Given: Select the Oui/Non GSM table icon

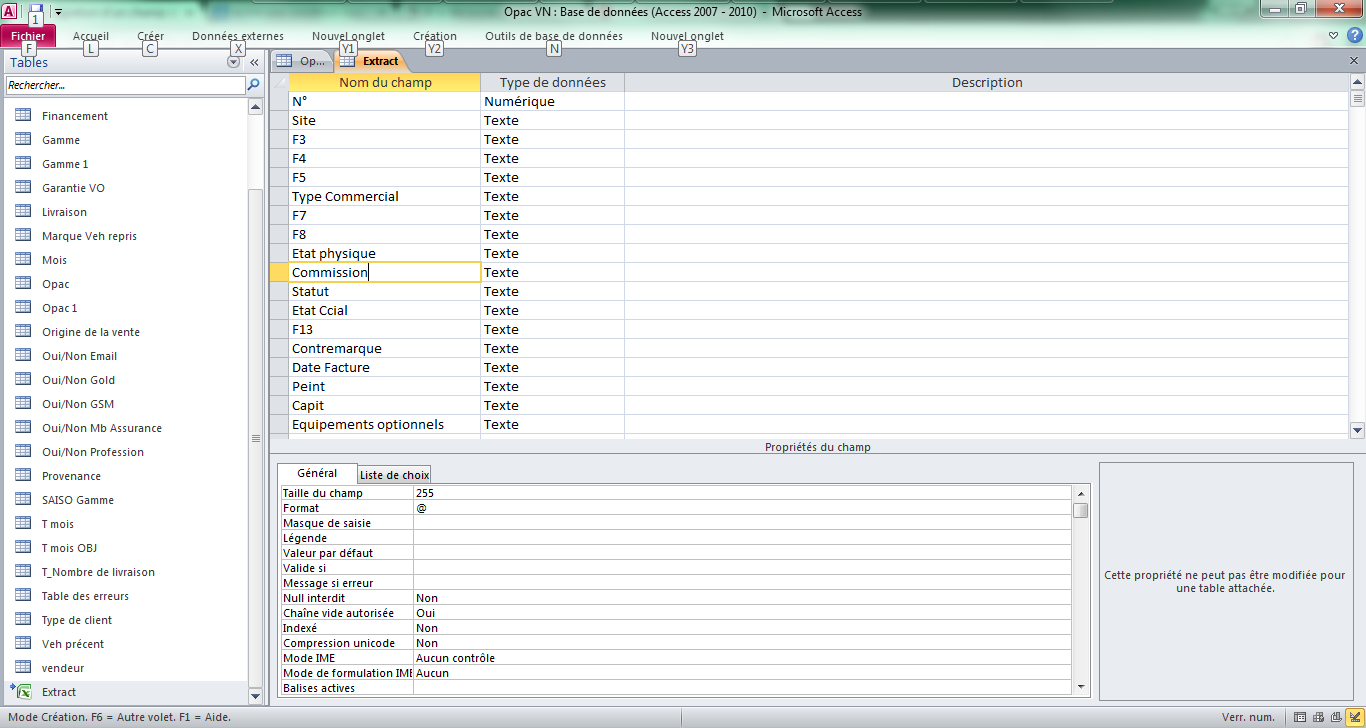Looking at the screenshot, I should [23, 404].
